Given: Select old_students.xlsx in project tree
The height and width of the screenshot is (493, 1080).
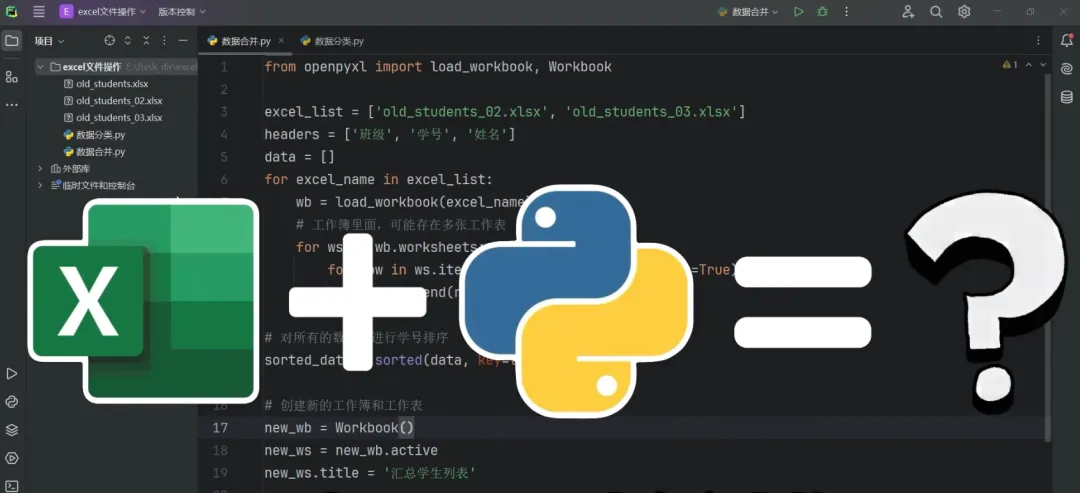Looking at the screenshot, I should tap(112, 84).
